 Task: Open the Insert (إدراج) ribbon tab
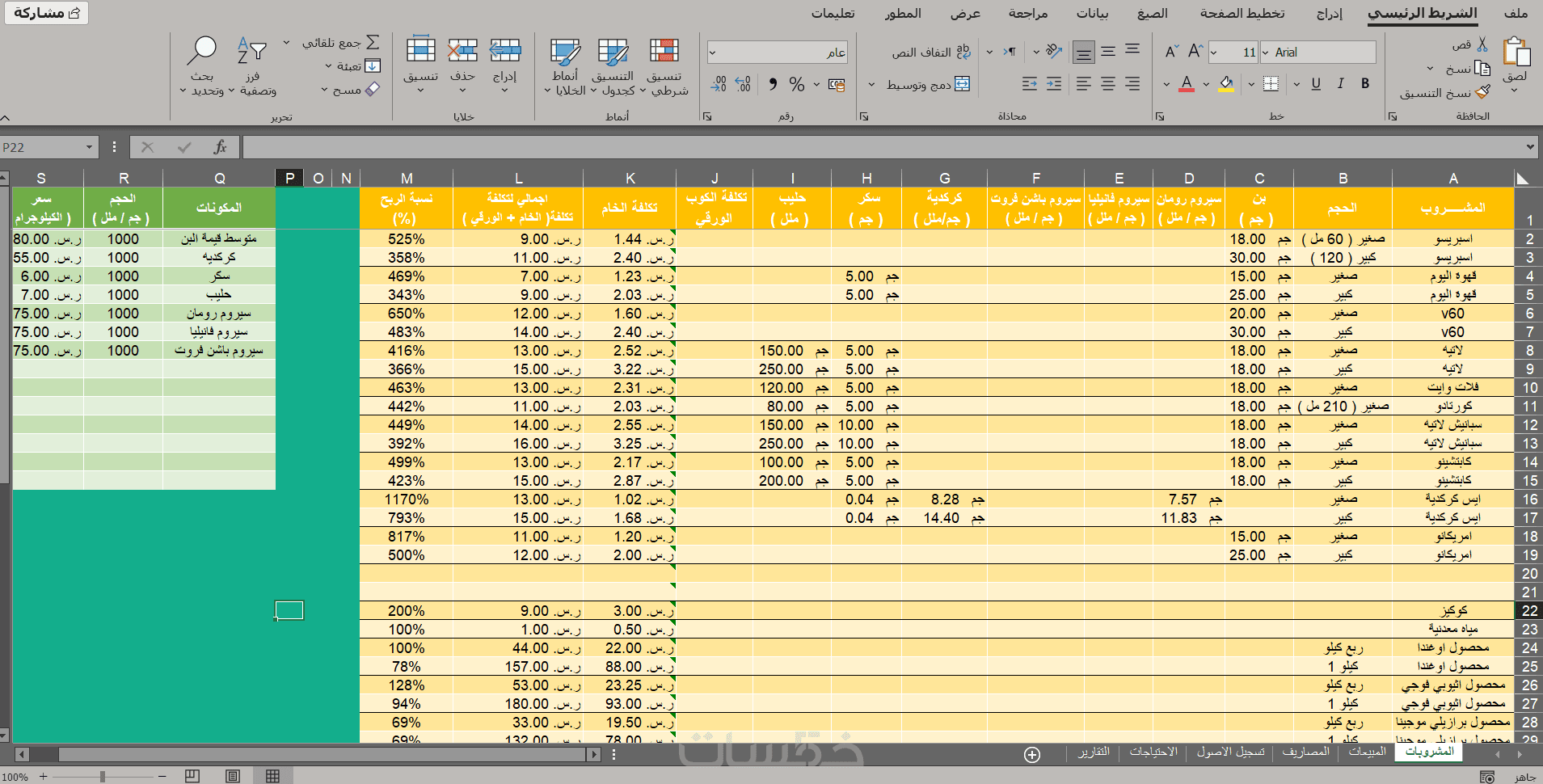pyautogui.click(x=1330, y=13)
